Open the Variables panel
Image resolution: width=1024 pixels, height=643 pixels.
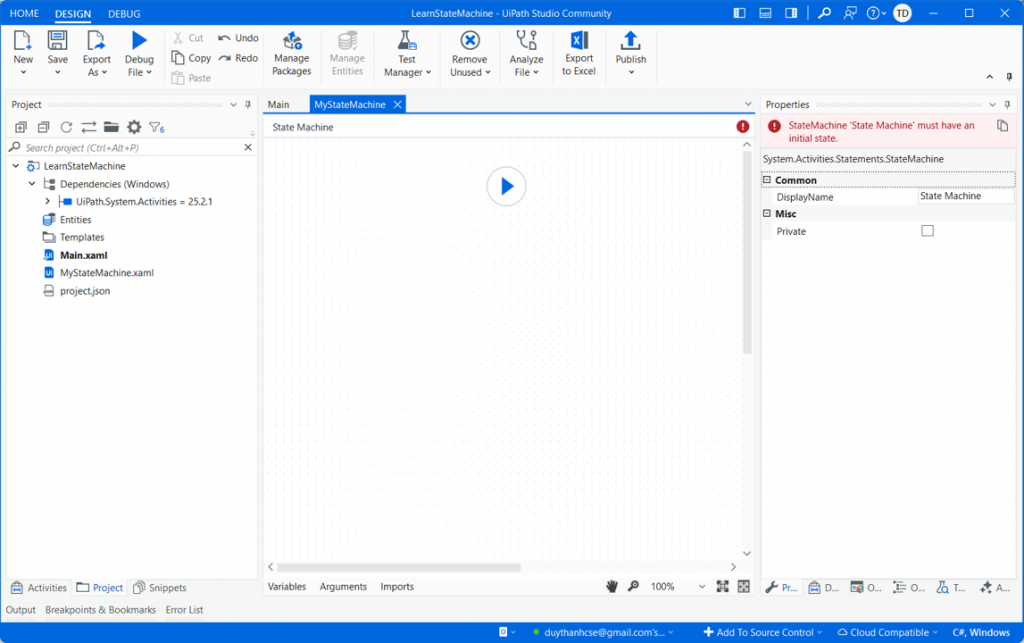click(x=287, y=586)
